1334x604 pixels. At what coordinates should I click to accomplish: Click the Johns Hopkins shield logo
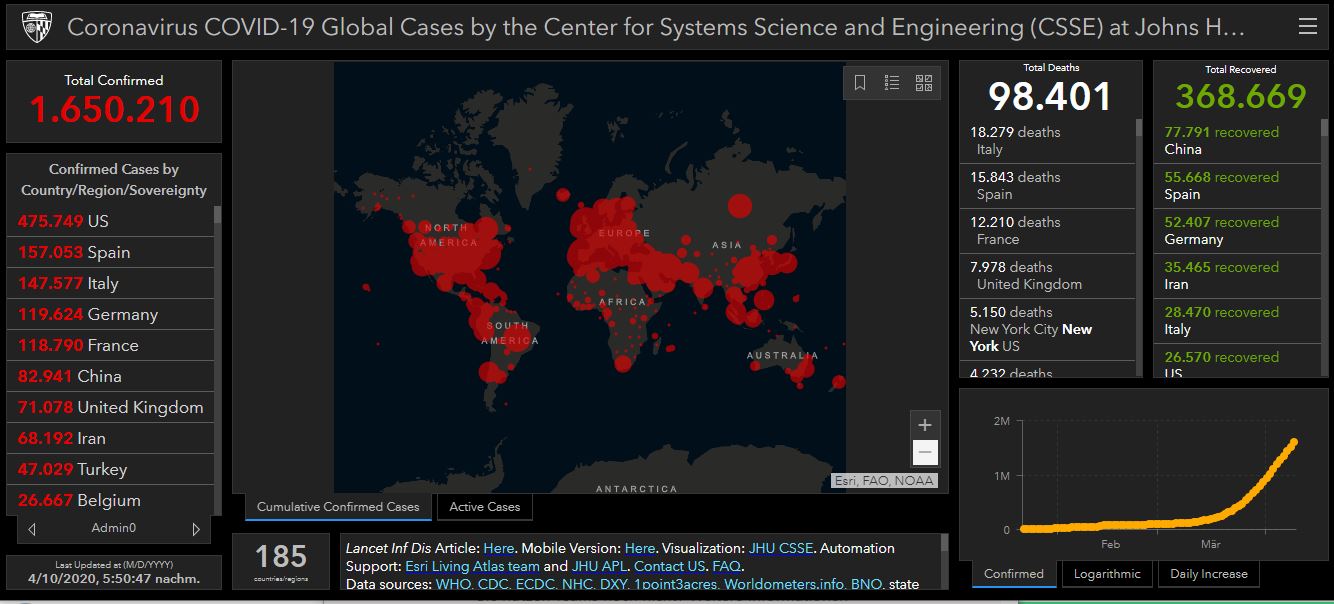coord(36,26)
